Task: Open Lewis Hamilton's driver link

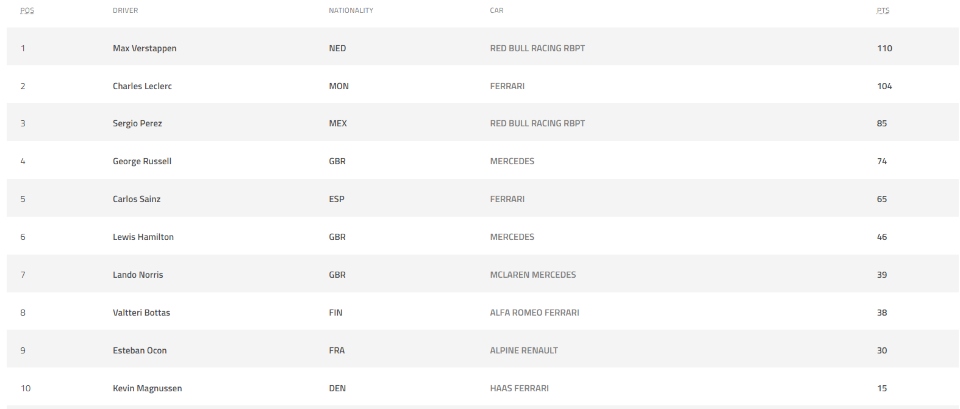Action: (142, 237)
